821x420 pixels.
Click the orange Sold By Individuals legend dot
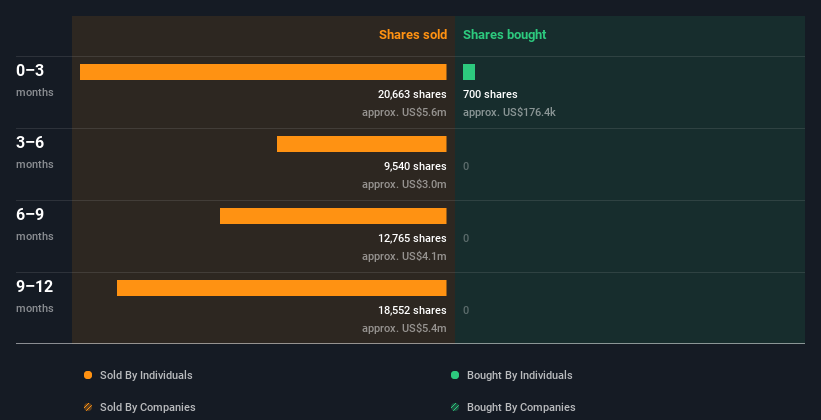[x=88, y=375]
